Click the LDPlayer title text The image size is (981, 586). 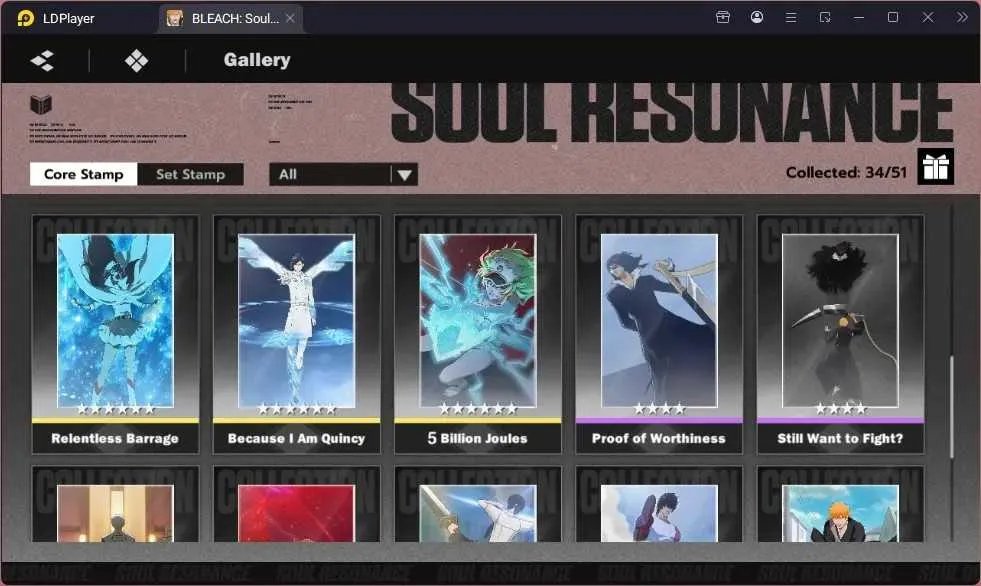[x=69, y=19]
